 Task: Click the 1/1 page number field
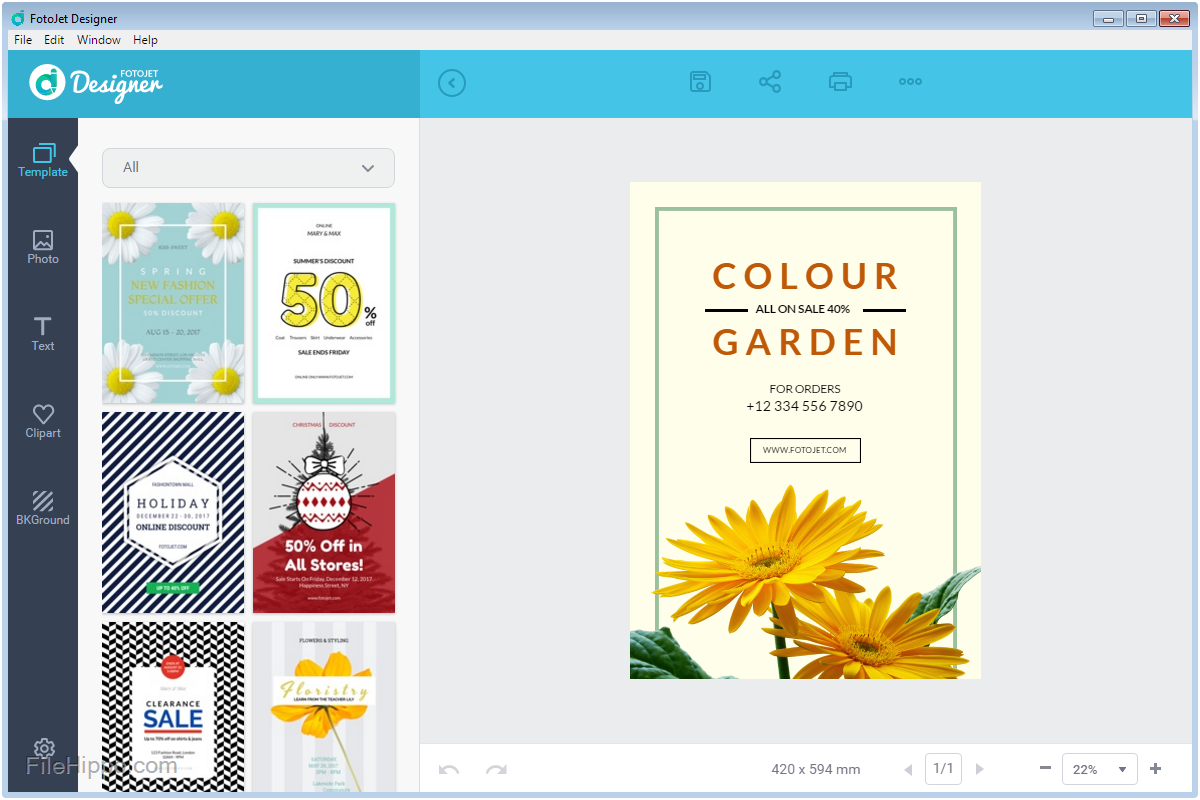(x=943, y=769)
